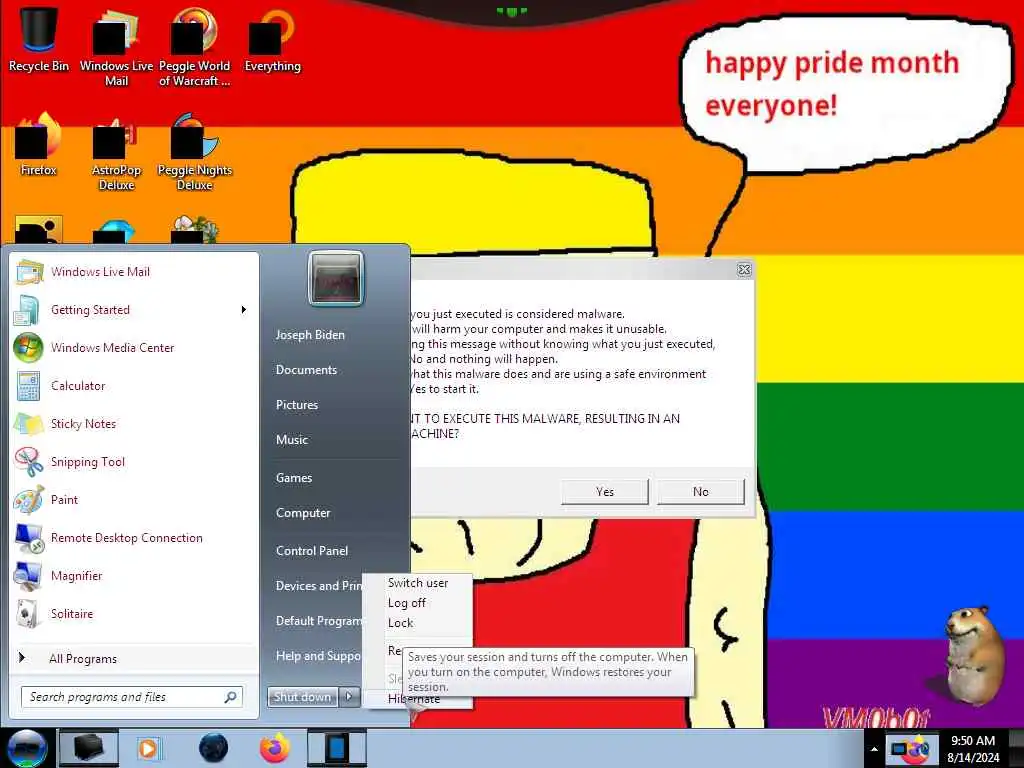The image size is (1024, 768).
Task: Select the active blue window taskbar button
Action: click(x=337, y=748)
